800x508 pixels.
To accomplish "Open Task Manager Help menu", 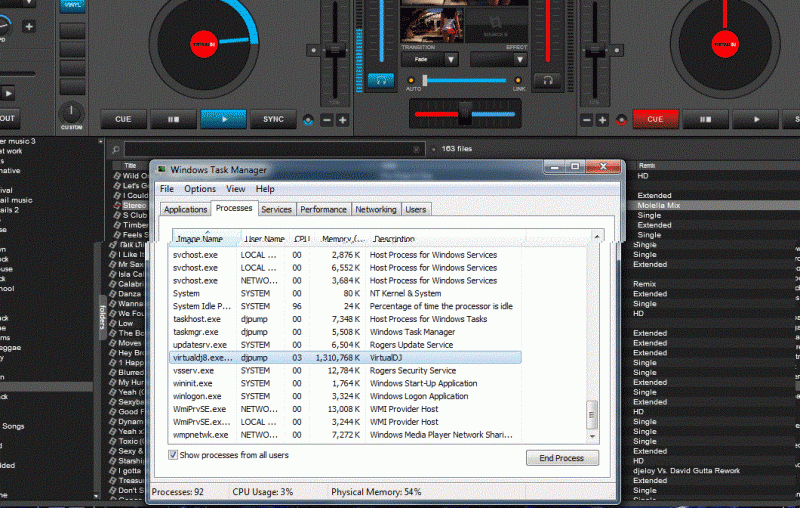I will point(265,189).
